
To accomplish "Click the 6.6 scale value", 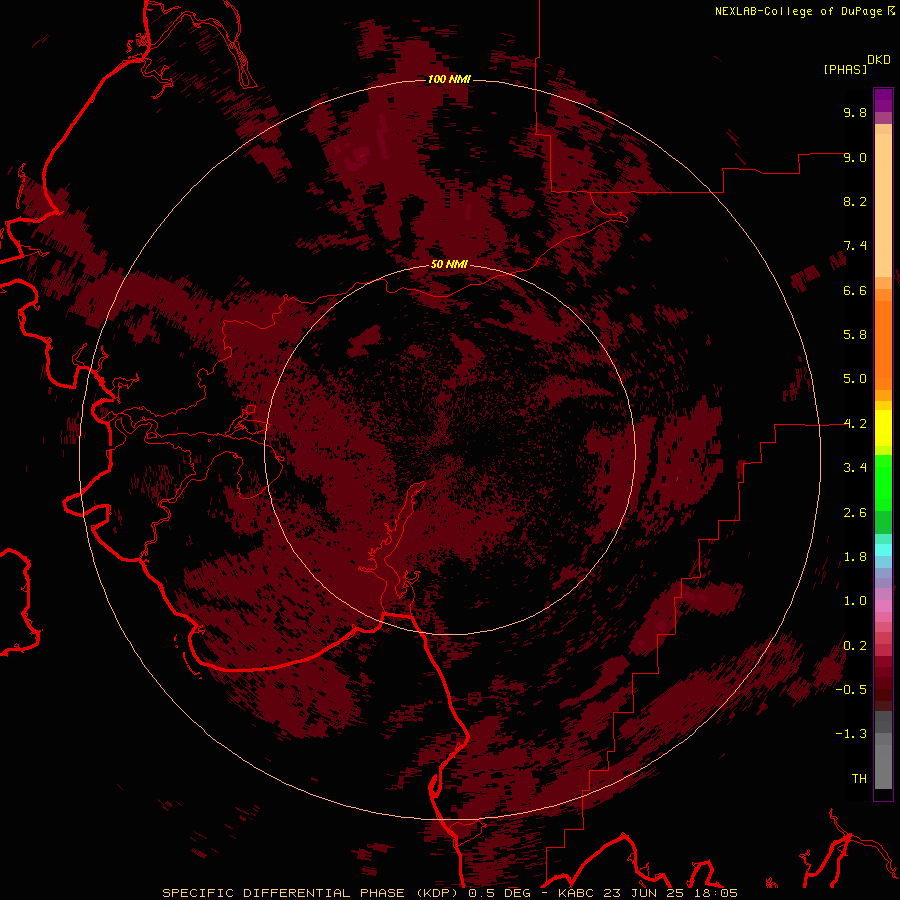I will point(855,291).
